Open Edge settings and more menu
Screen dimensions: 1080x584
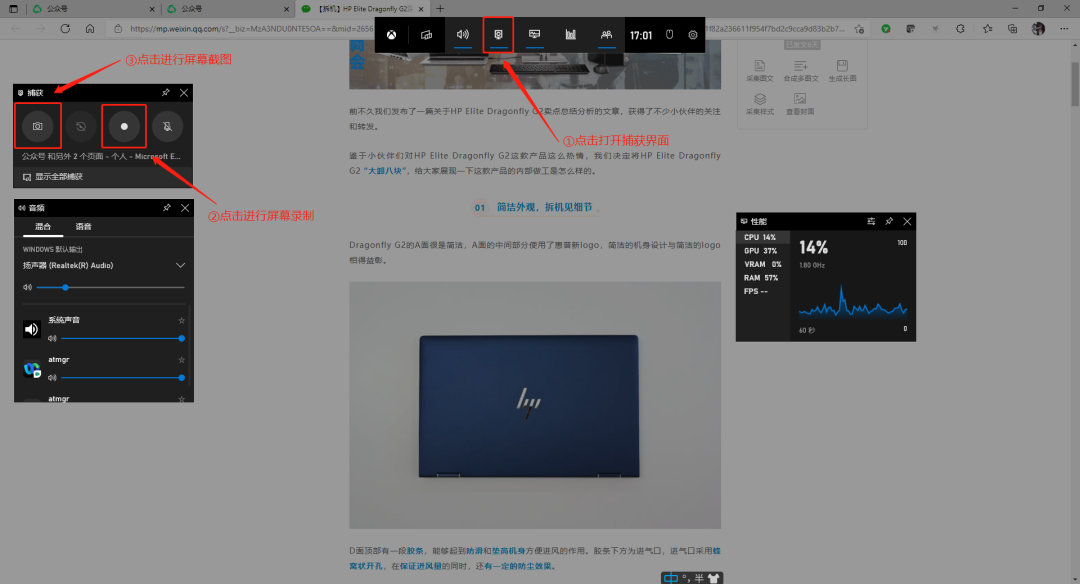tap(1064, 29)
